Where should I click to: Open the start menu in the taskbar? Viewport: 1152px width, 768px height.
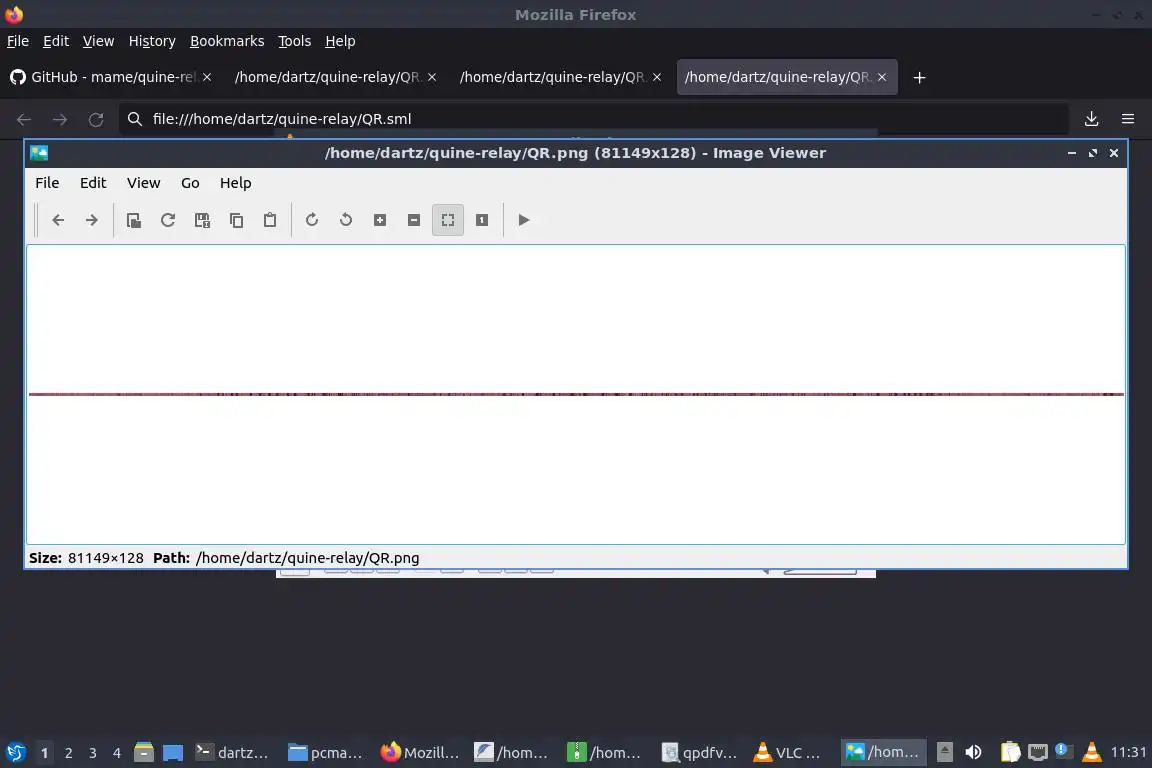15,753
